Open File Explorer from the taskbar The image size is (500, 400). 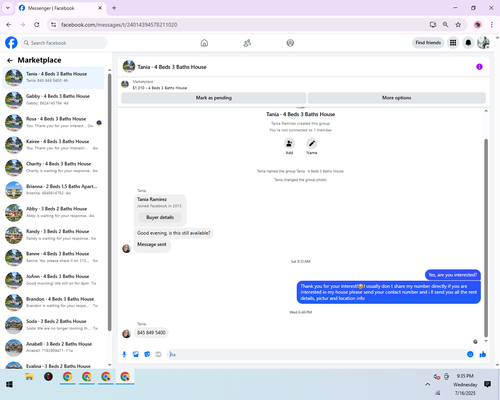[x=29, y=377]
